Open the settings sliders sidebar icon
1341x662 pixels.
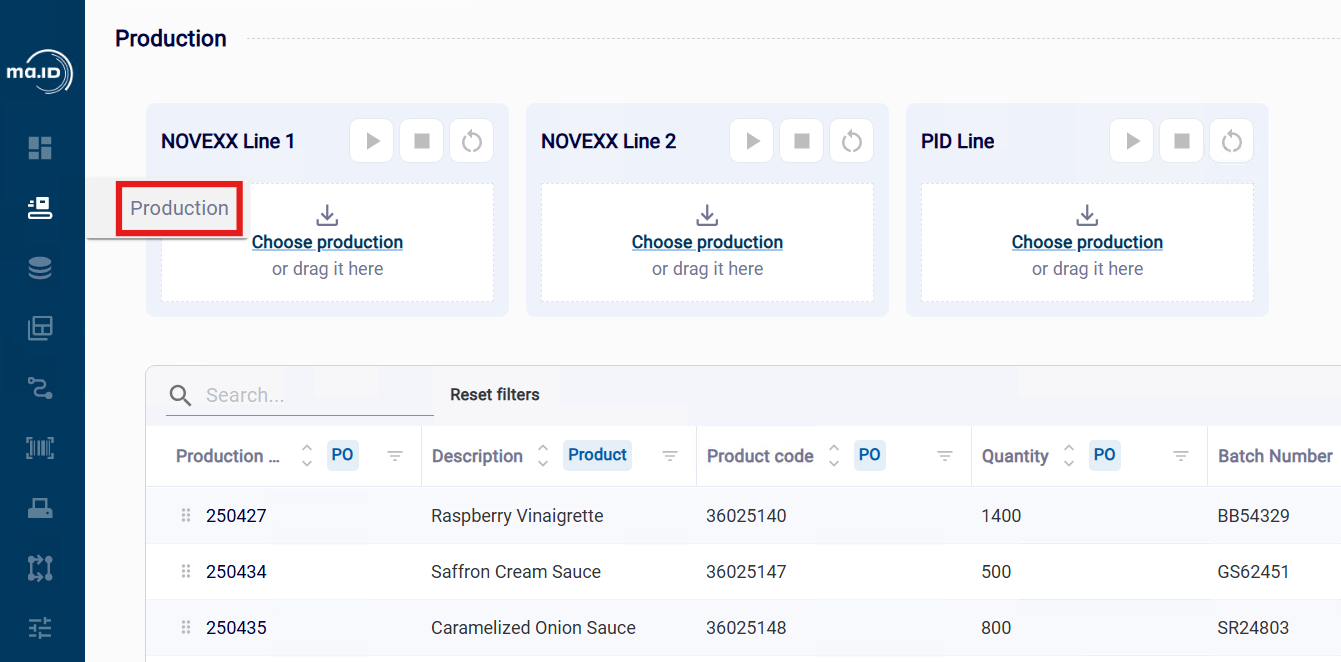pyautogui.click(x=40, y=628)
